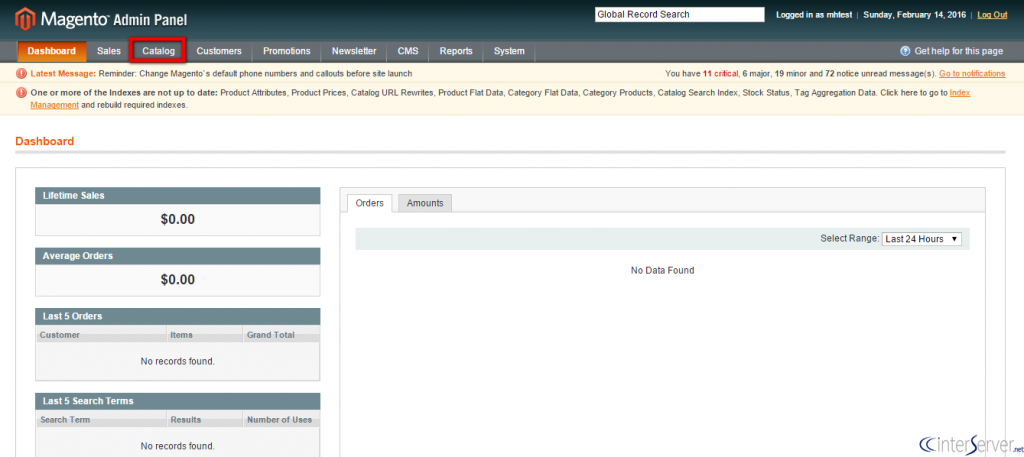Viewport: 1024px width, 457px height.
Task: Click the Dashboard page title
Action: click(x=44, y=141)
